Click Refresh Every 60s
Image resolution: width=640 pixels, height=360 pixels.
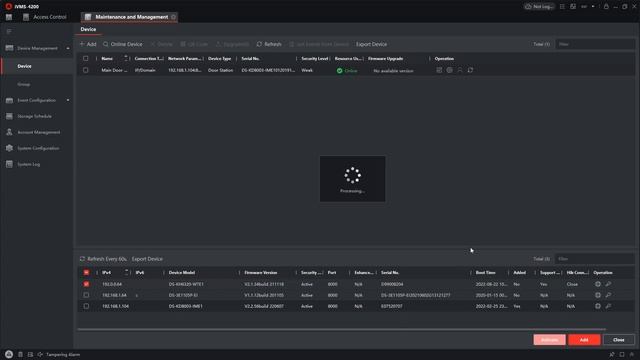click(x=103, y=259)
